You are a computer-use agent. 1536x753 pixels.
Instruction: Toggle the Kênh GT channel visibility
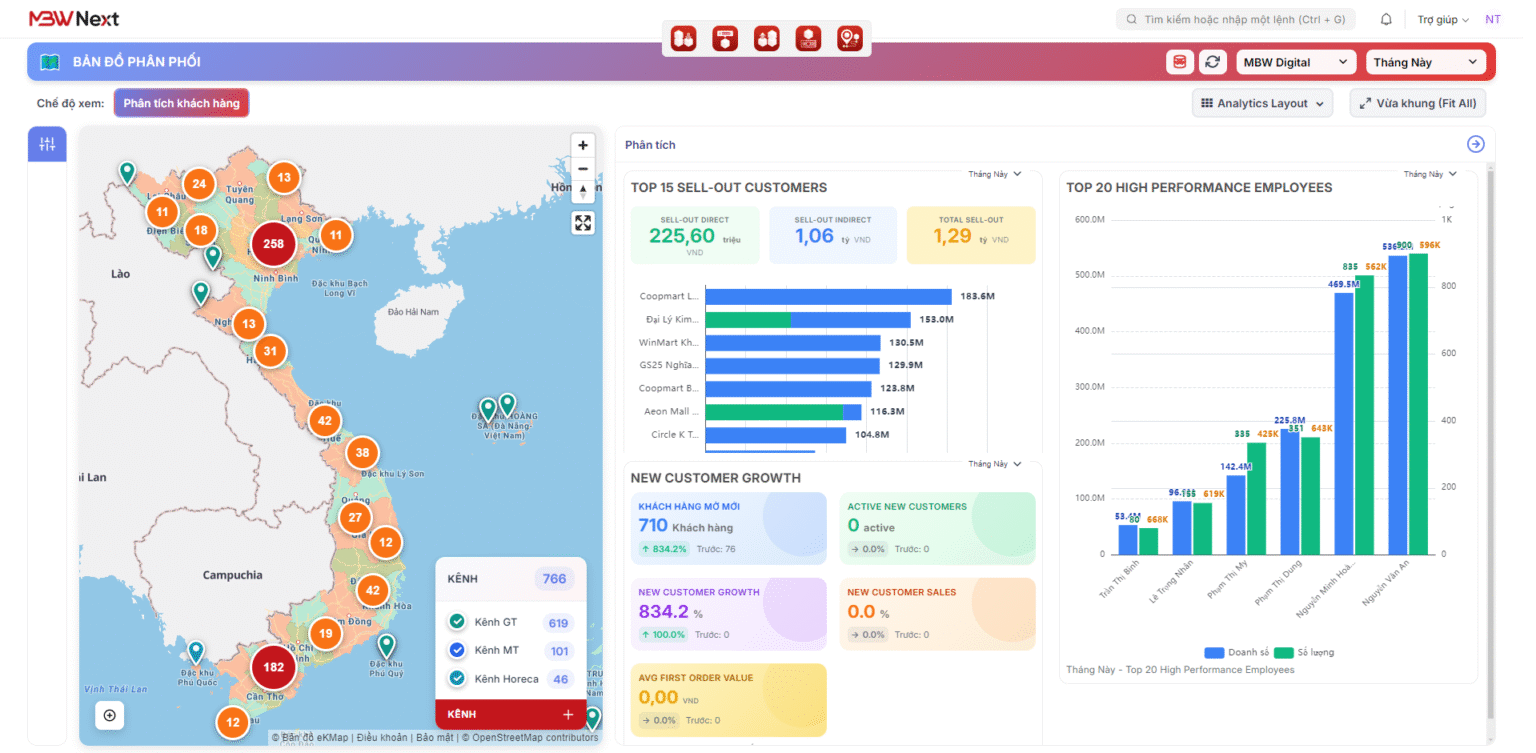456,622
